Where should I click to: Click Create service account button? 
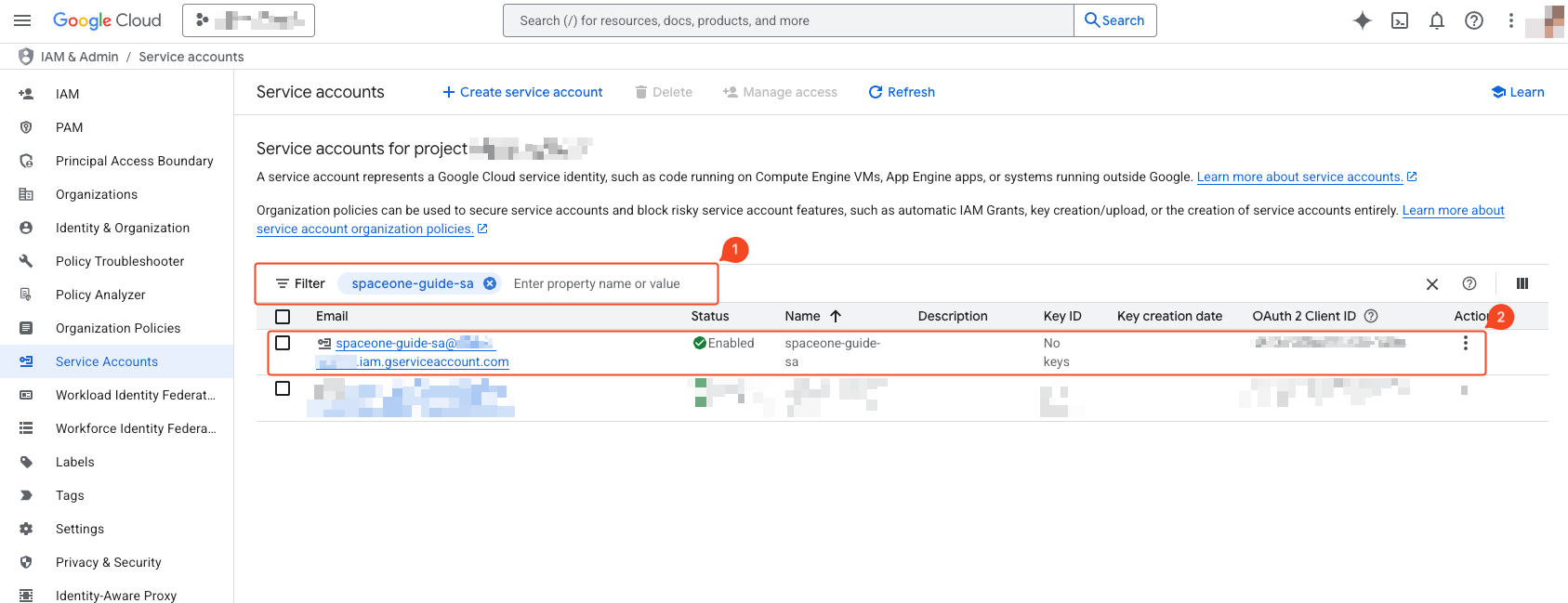coord(522,92)
